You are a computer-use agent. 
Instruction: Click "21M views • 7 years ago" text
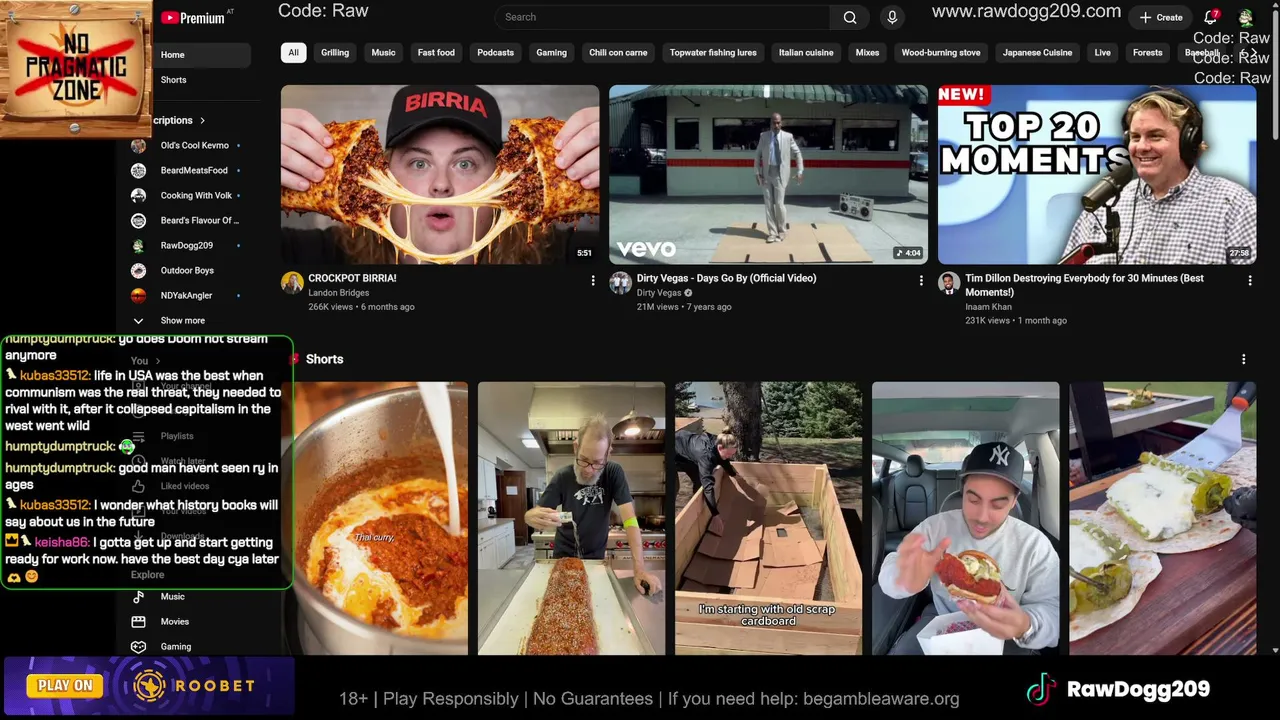(684, 307)
